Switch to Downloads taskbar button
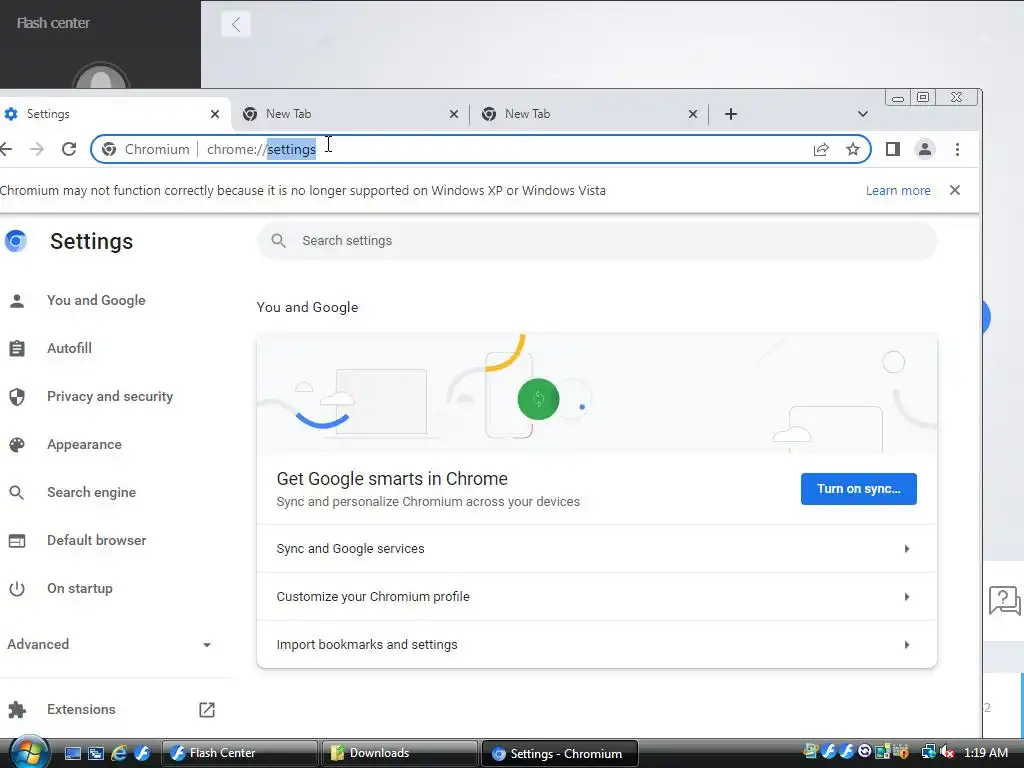Image resolution: width=1024 pixels, height=768 pixels. click(399, 753)
